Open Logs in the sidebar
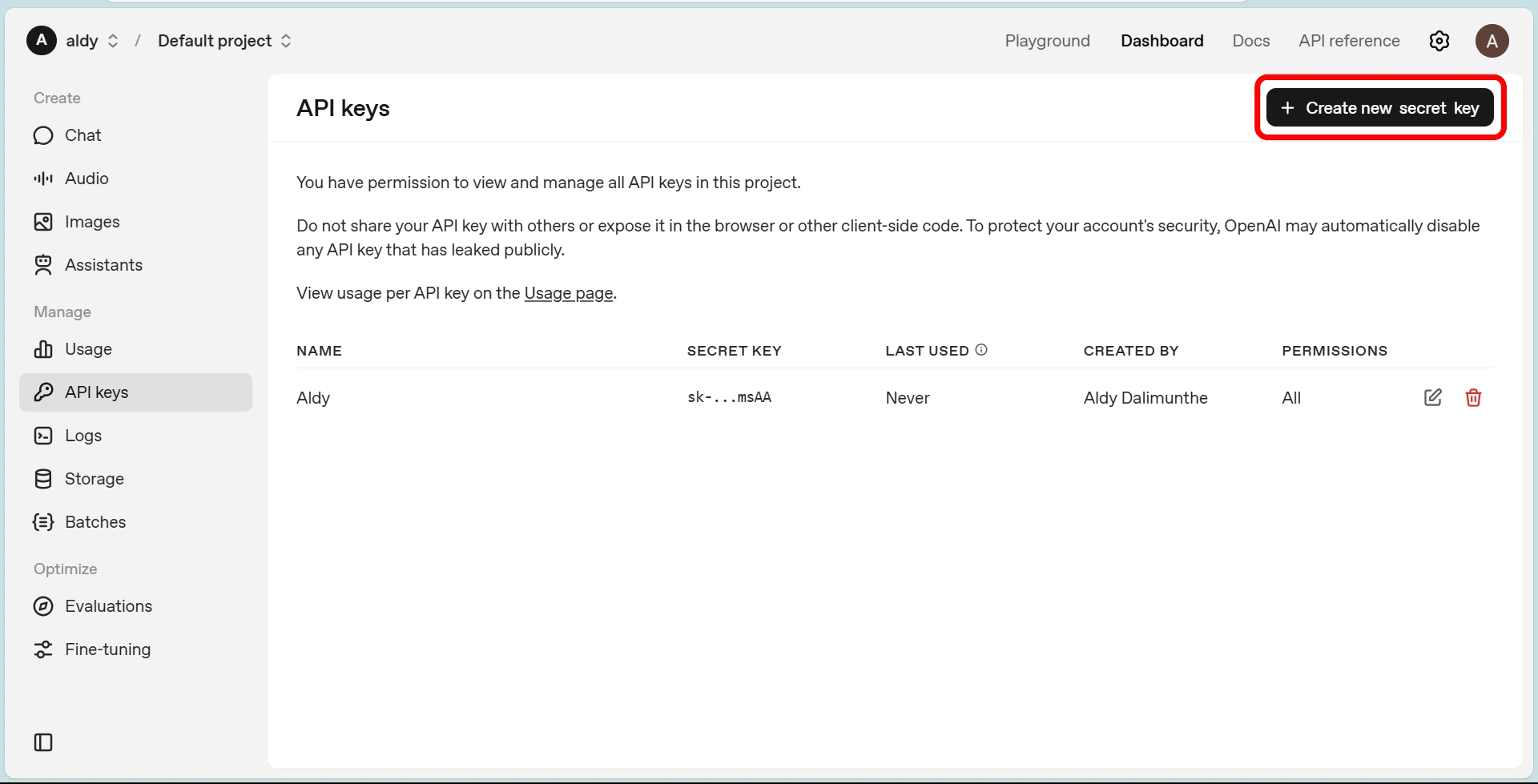The image size is (1538, 784). click(x=135, y=436)
